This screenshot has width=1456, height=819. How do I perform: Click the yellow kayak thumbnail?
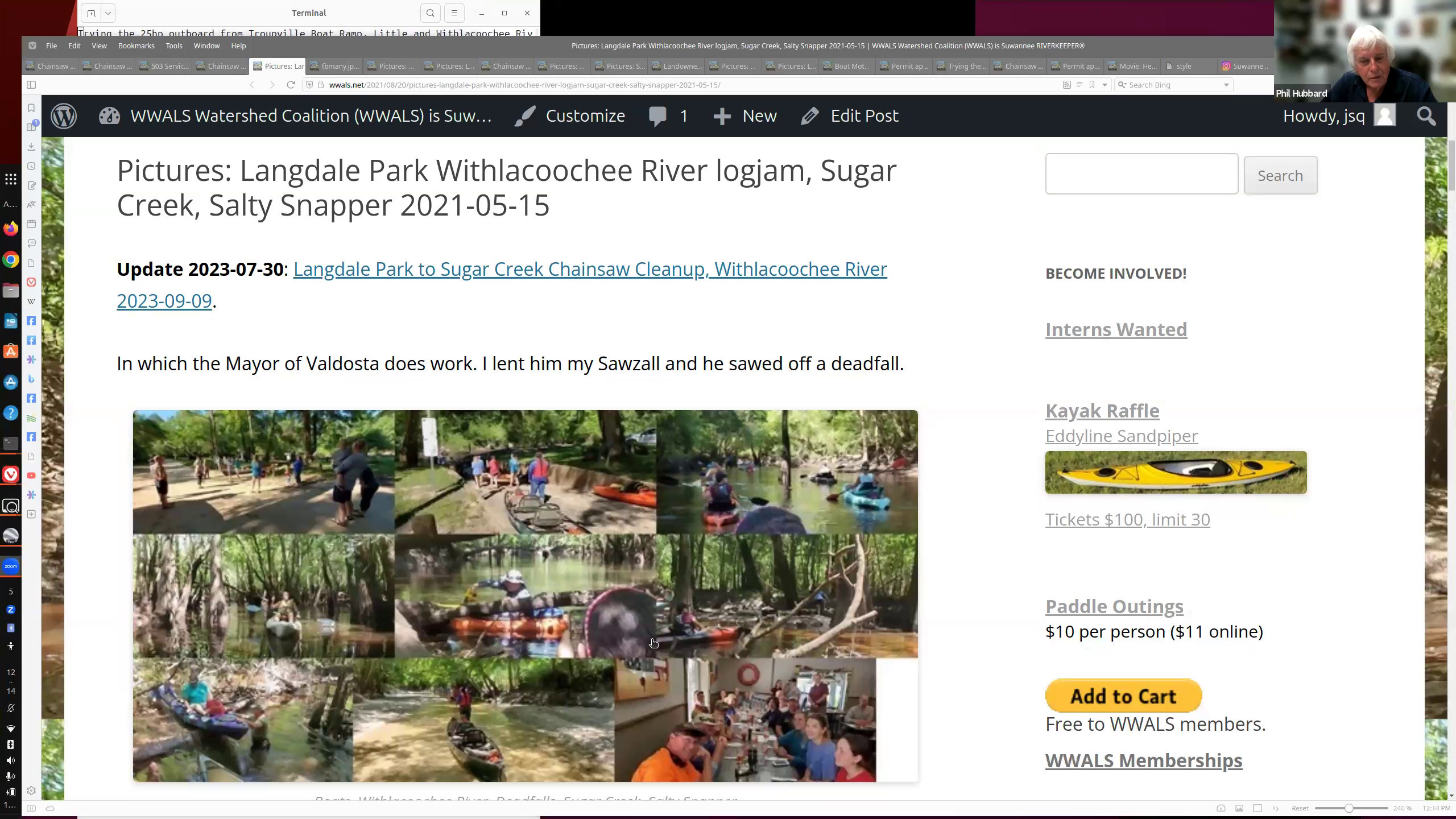click(1176, 472)
